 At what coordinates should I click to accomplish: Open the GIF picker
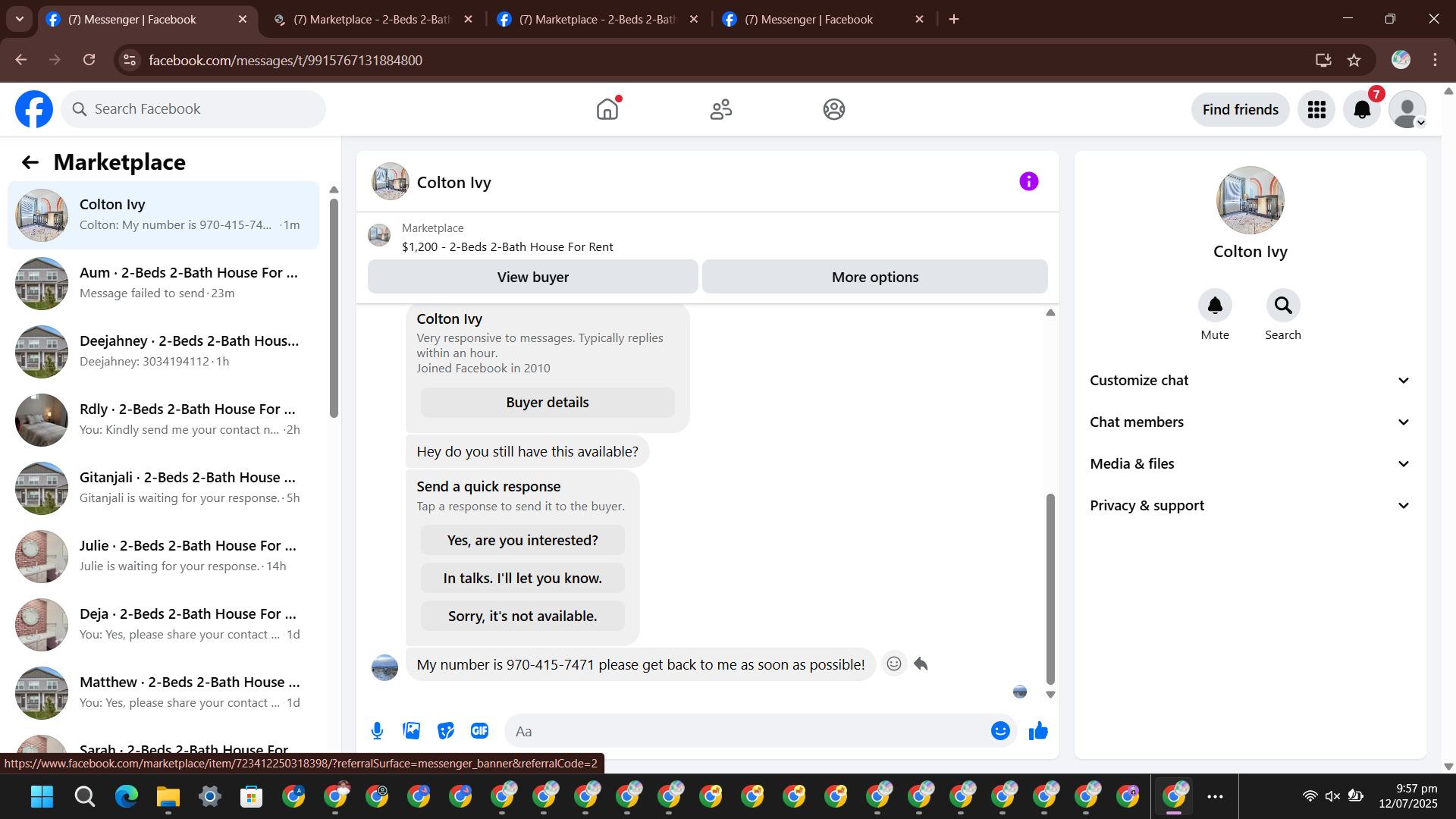click(x=479, y=731)
